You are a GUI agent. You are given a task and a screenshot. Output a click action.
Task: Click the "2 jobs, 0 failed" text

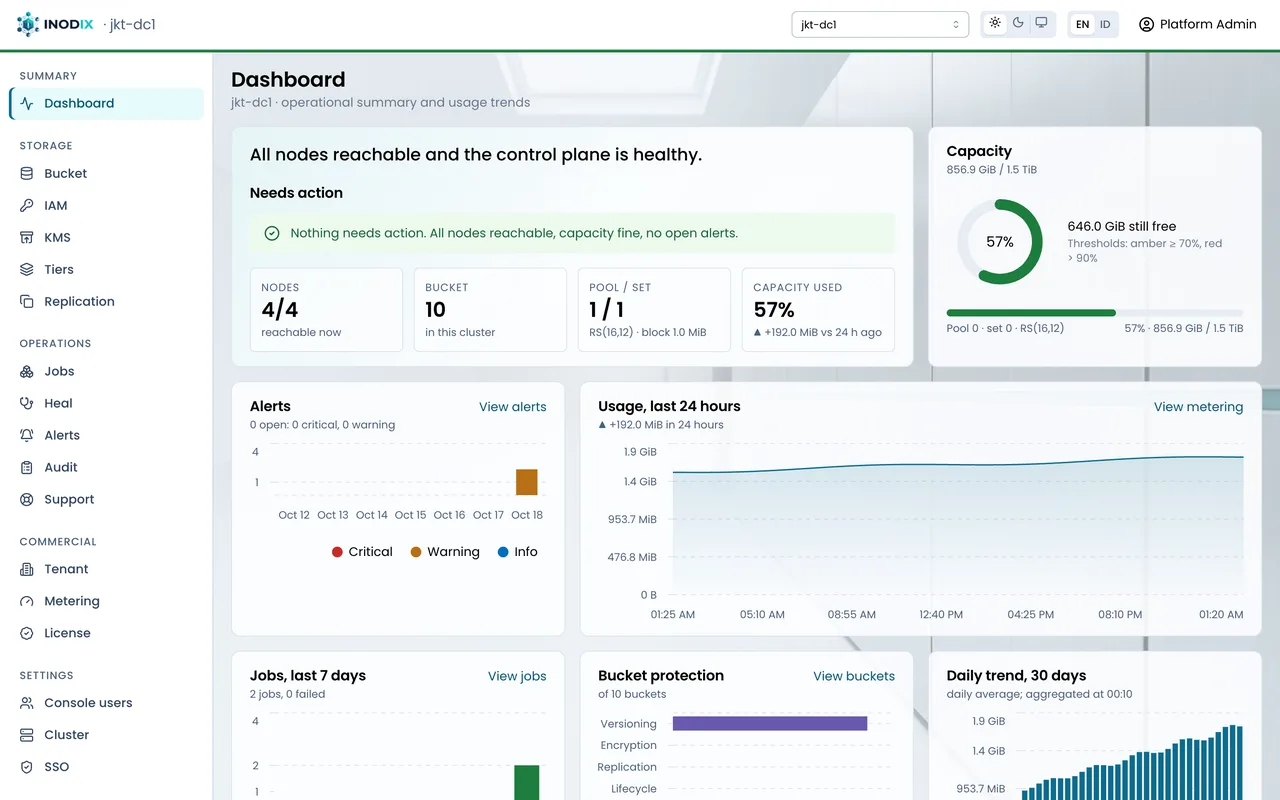pyautogui.click(x=287, y=694)
